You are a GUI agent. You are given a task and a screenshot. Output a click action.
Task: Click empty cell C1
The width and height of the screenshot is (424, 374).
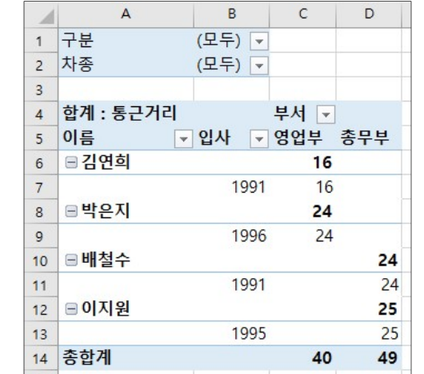click(303, 41)
